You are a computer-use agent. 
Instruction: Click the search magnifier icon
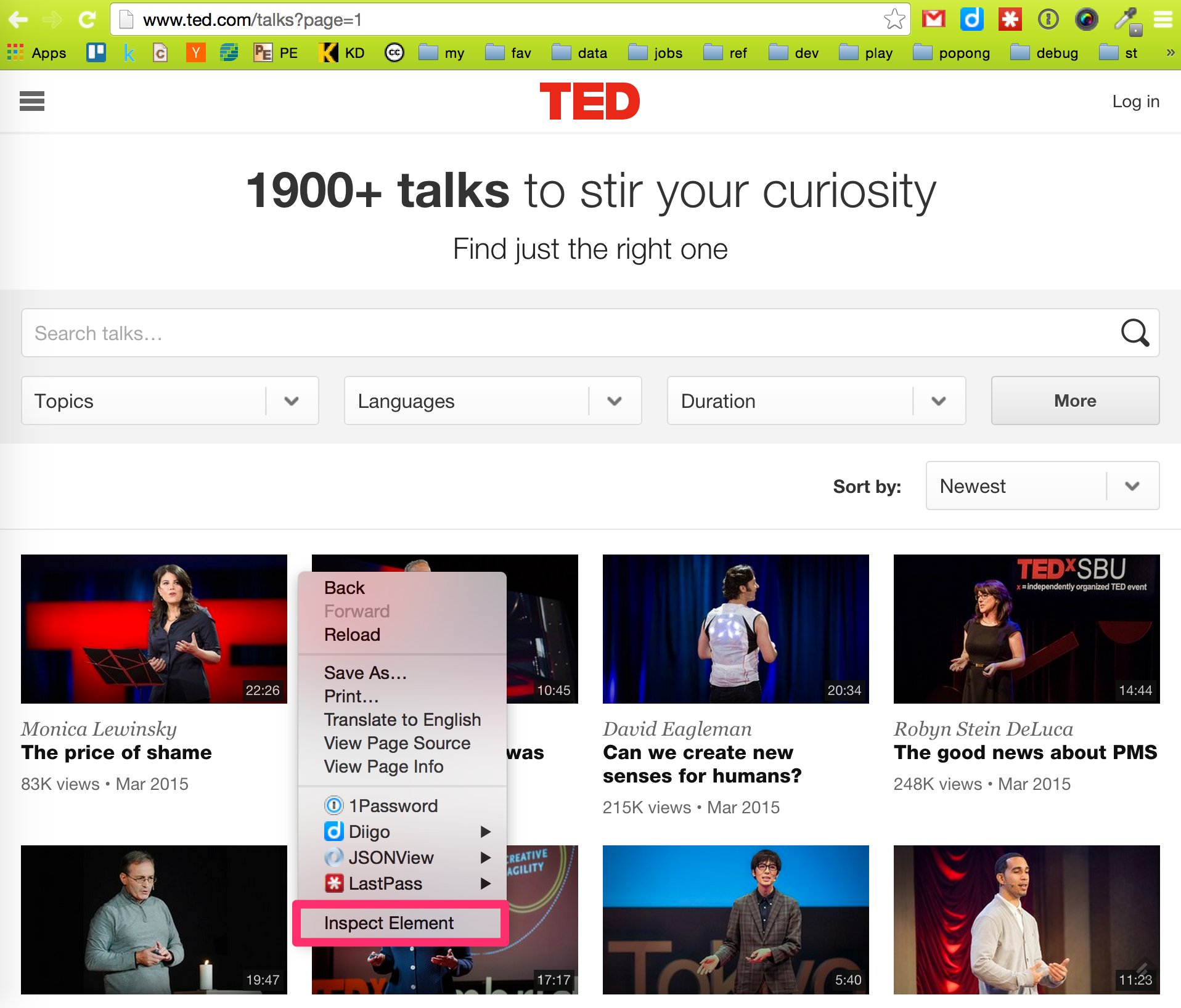point(1135,333)
